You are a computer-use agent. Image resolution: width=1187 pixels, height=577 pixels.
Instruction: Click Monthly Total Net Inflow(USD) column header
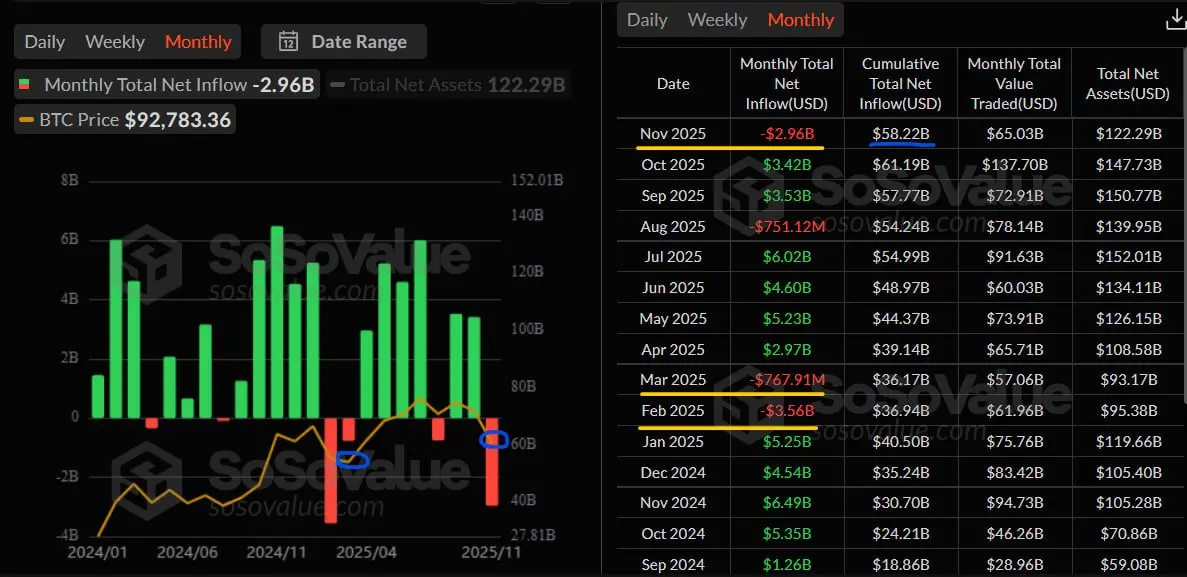pos(787,83)
